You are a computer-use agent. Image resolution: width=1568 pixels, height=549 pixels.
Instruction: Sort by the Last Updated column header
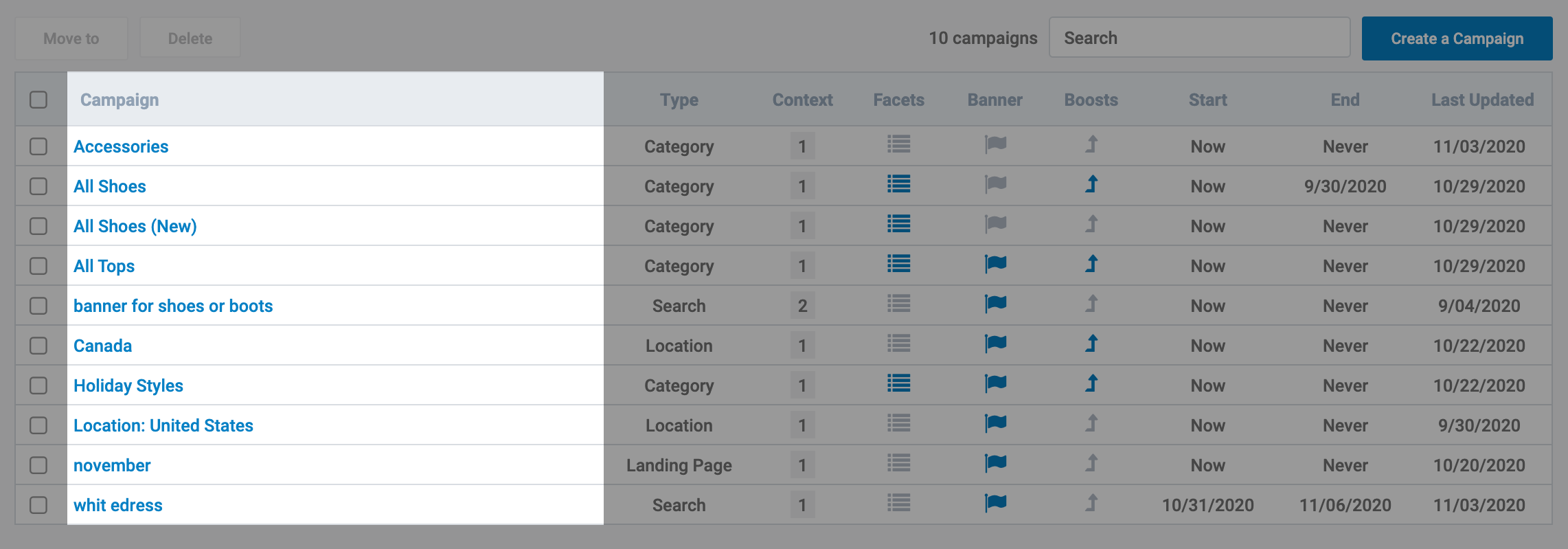click(x=1482, y=100)
